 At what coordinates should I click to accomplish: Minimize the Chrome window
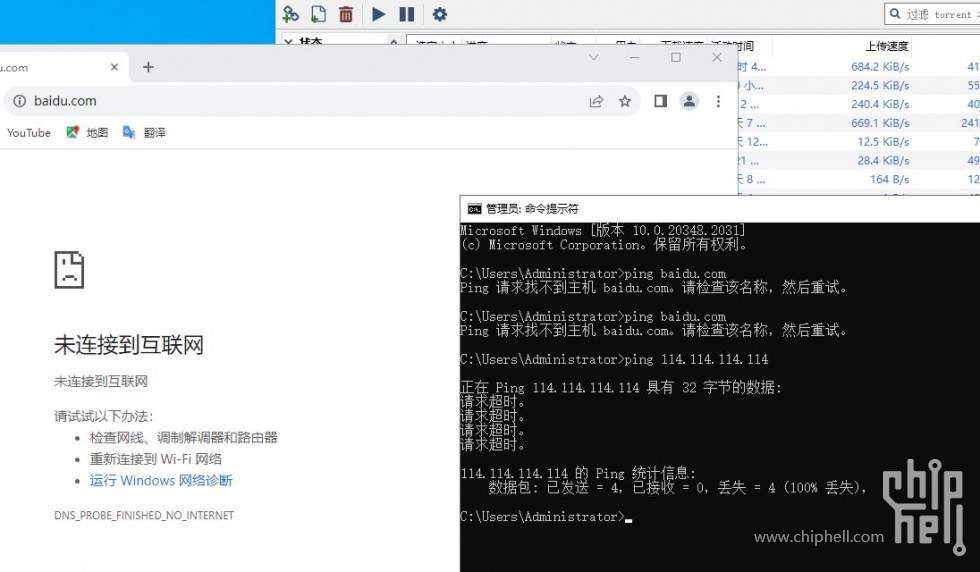pyautogui.click(x=635, y=58)
